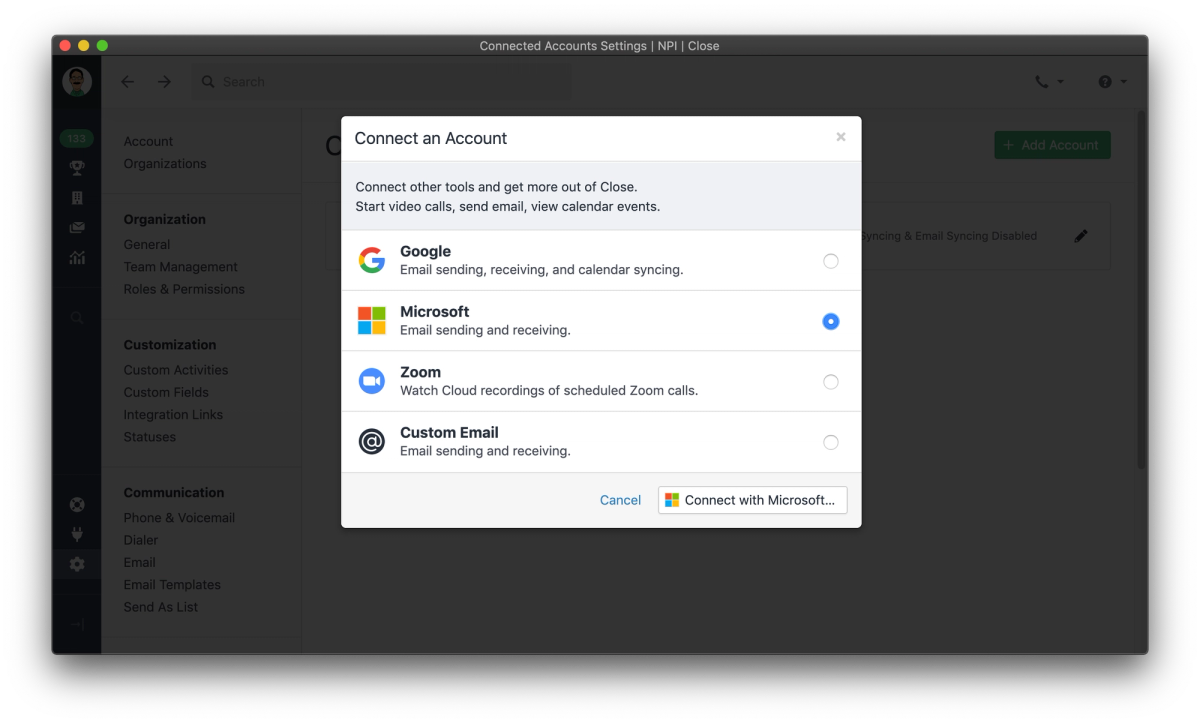Open Custom Fields settings
This screenshot has height=723, width=1200.
[166, 392]
